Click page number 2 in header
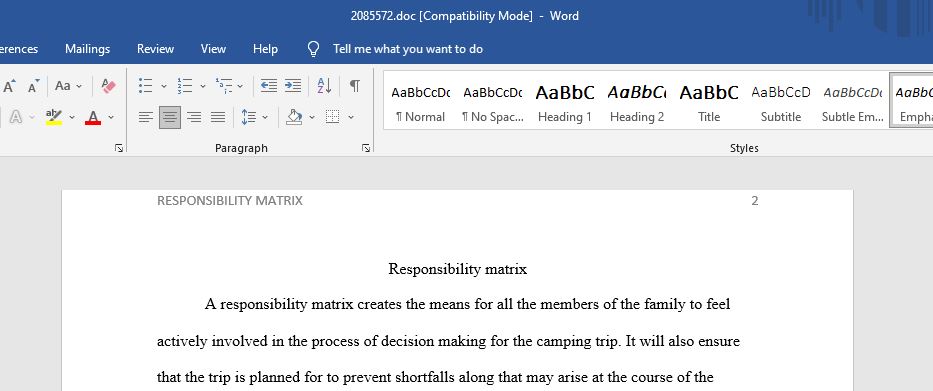The height and width of the screenshot is (391, 933). coord(754,201)
